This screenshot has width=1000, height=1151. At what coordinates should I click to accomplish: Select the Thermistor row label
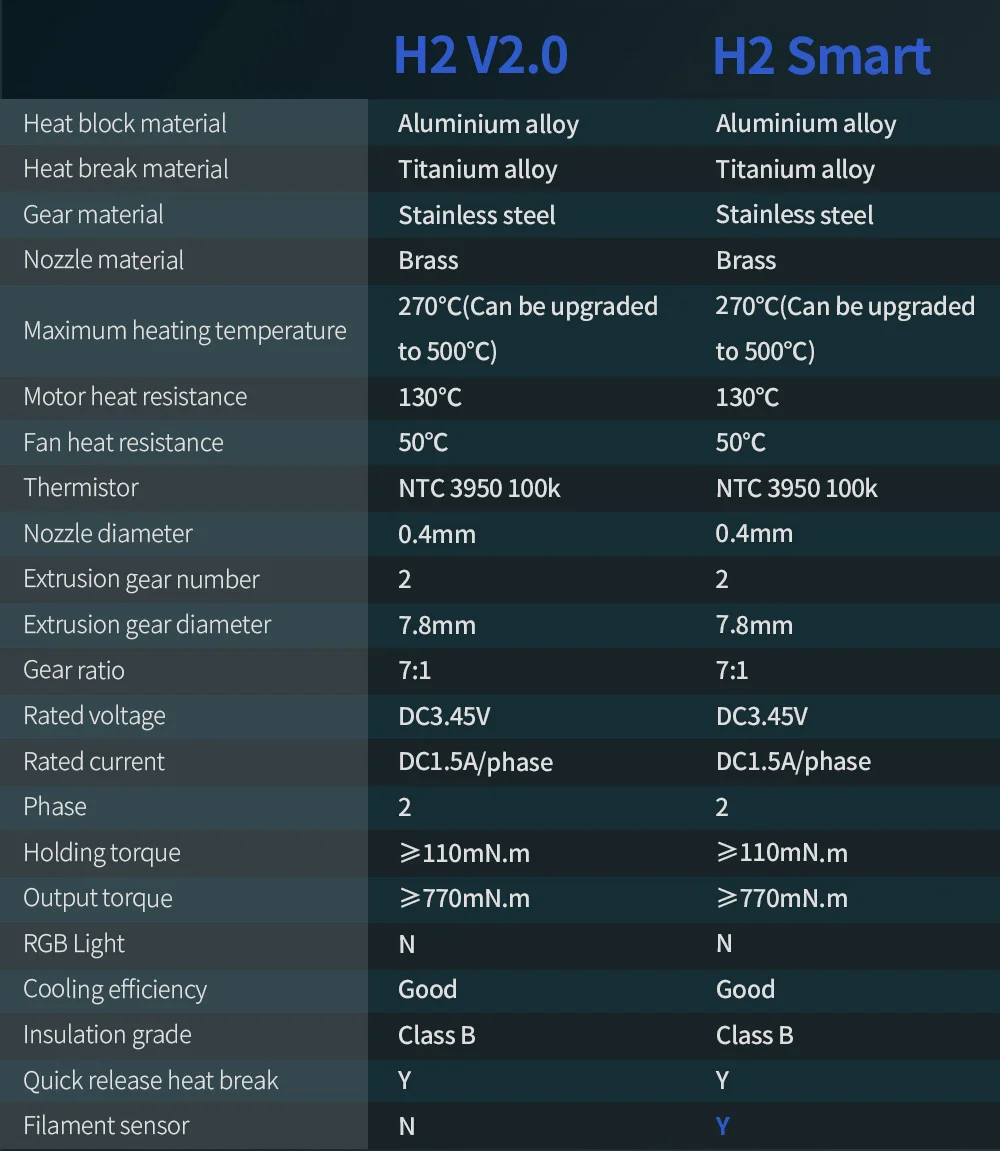pyautogui.click(x=81, y=487)
